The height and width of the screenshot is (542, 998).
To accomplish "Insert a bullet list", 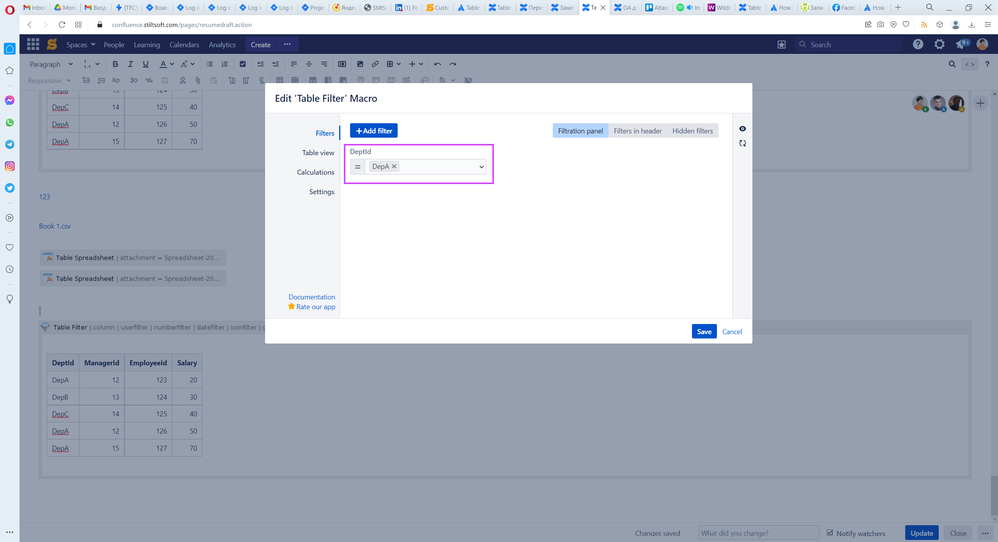I will coord(209,64).
